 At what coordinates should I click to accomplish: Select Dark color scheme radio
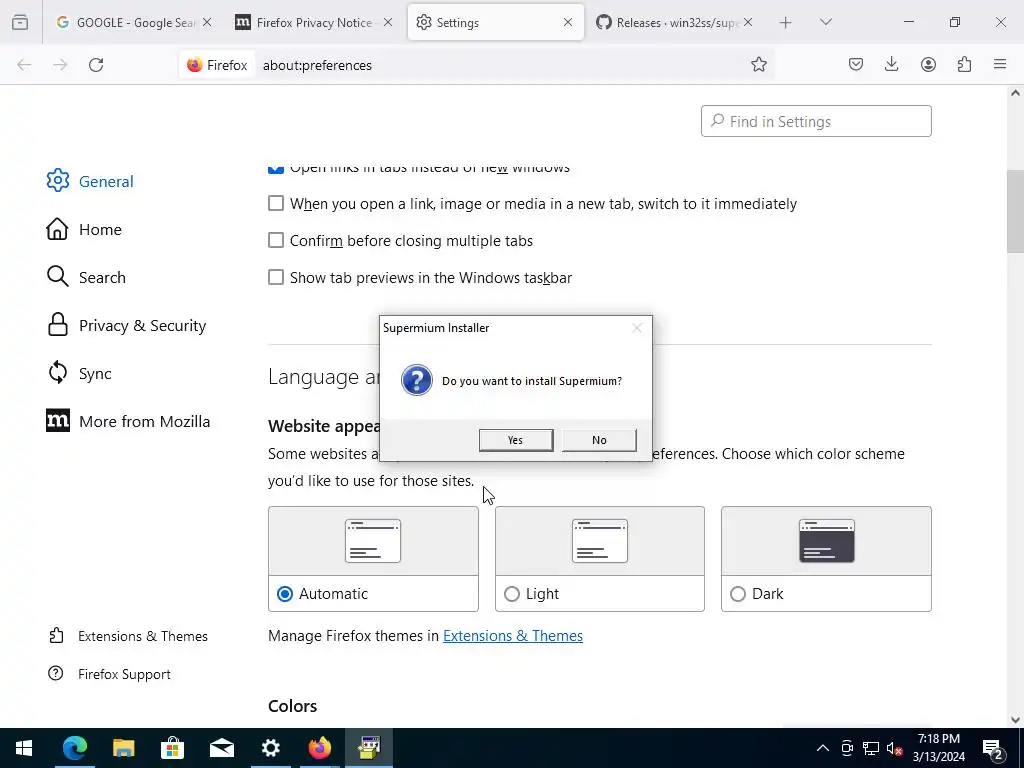tap(738, 594)
